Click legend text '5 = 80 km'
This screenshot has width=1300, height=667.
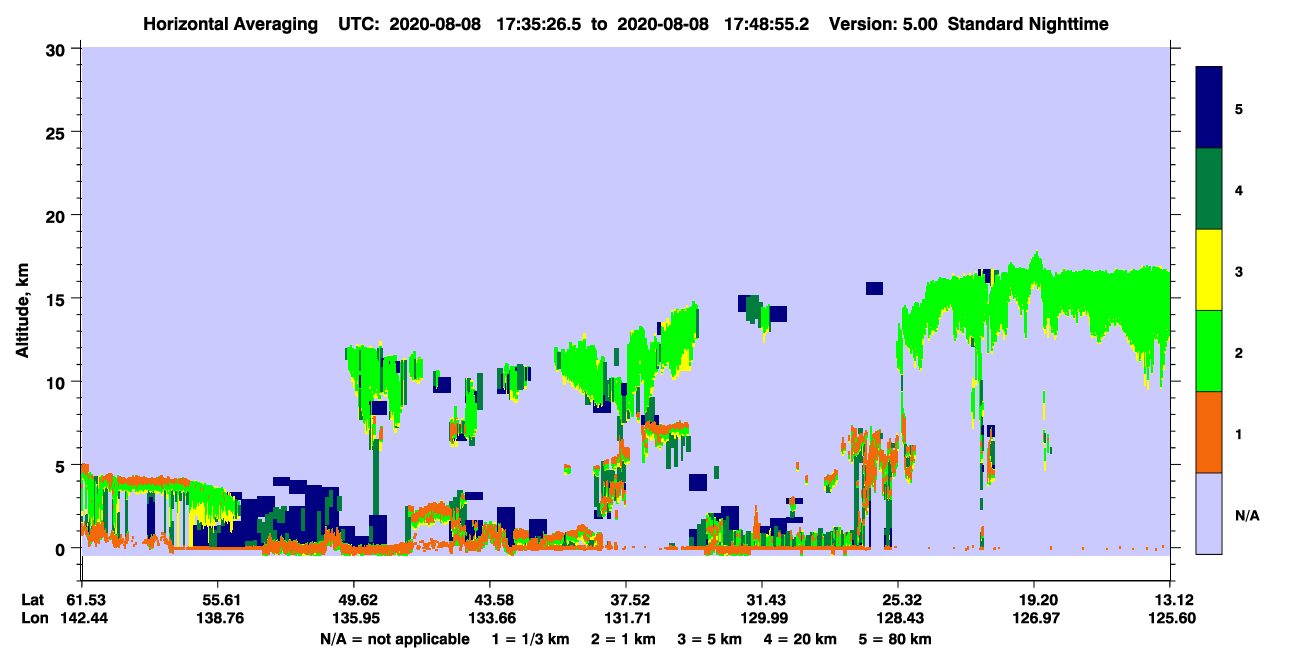pos(896,639)
